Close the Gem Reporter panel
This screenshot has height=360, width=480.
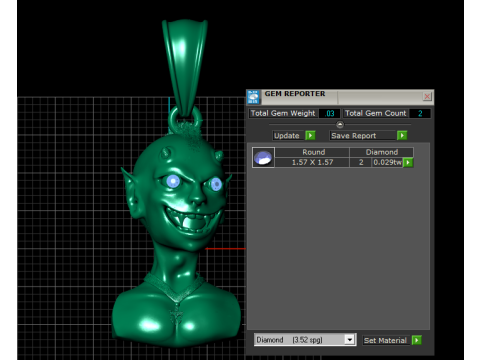(427, 97)
